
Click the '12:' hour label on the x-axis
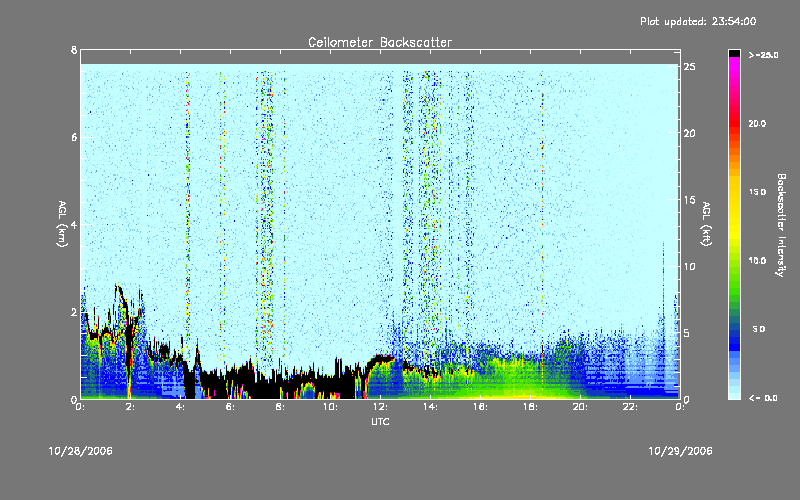[x=380, y=407]
